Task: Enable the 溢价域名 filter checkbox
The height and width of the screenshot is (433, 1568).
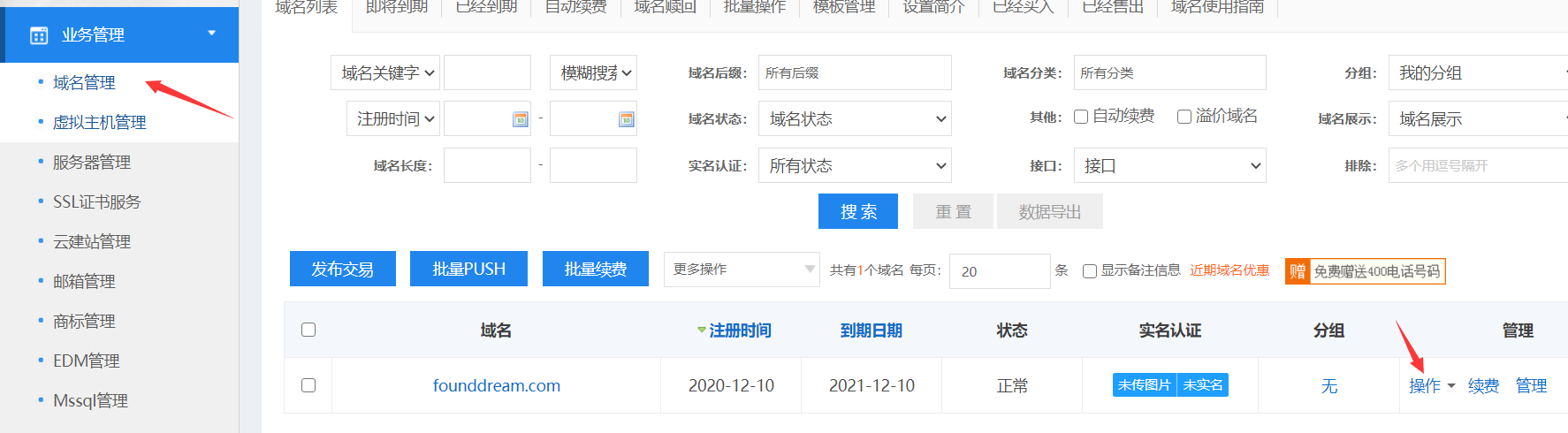Action: click(1184, 117)
